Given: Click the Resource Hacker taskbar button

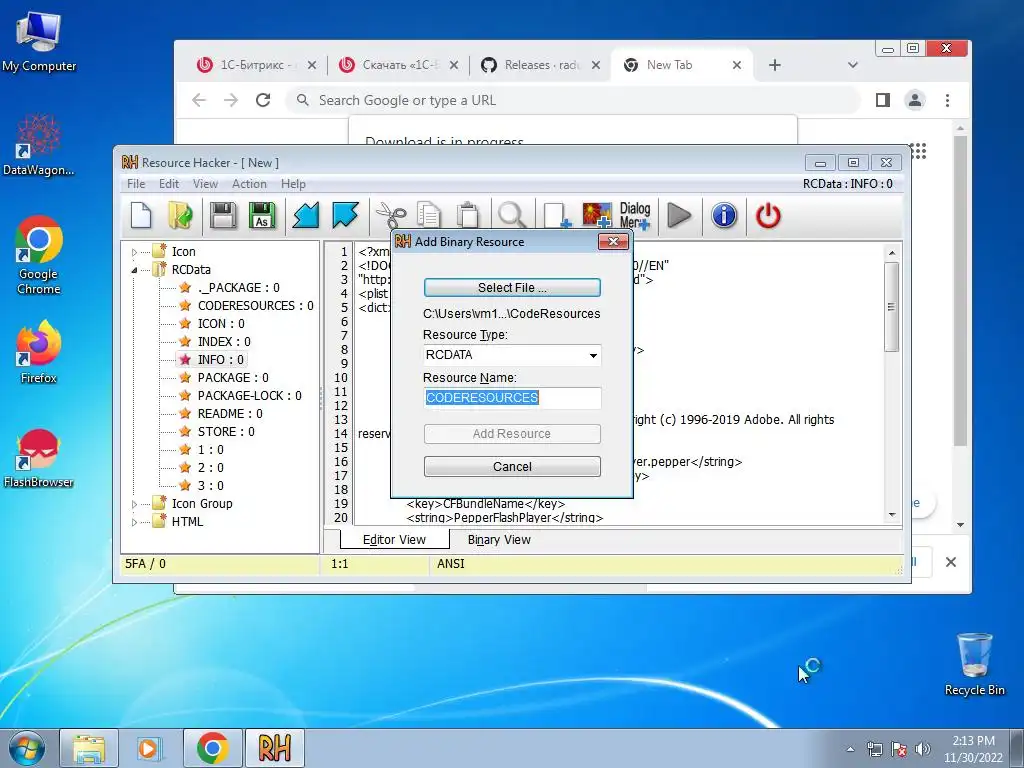Looking at the screenshot, I should tap(274, 748).
